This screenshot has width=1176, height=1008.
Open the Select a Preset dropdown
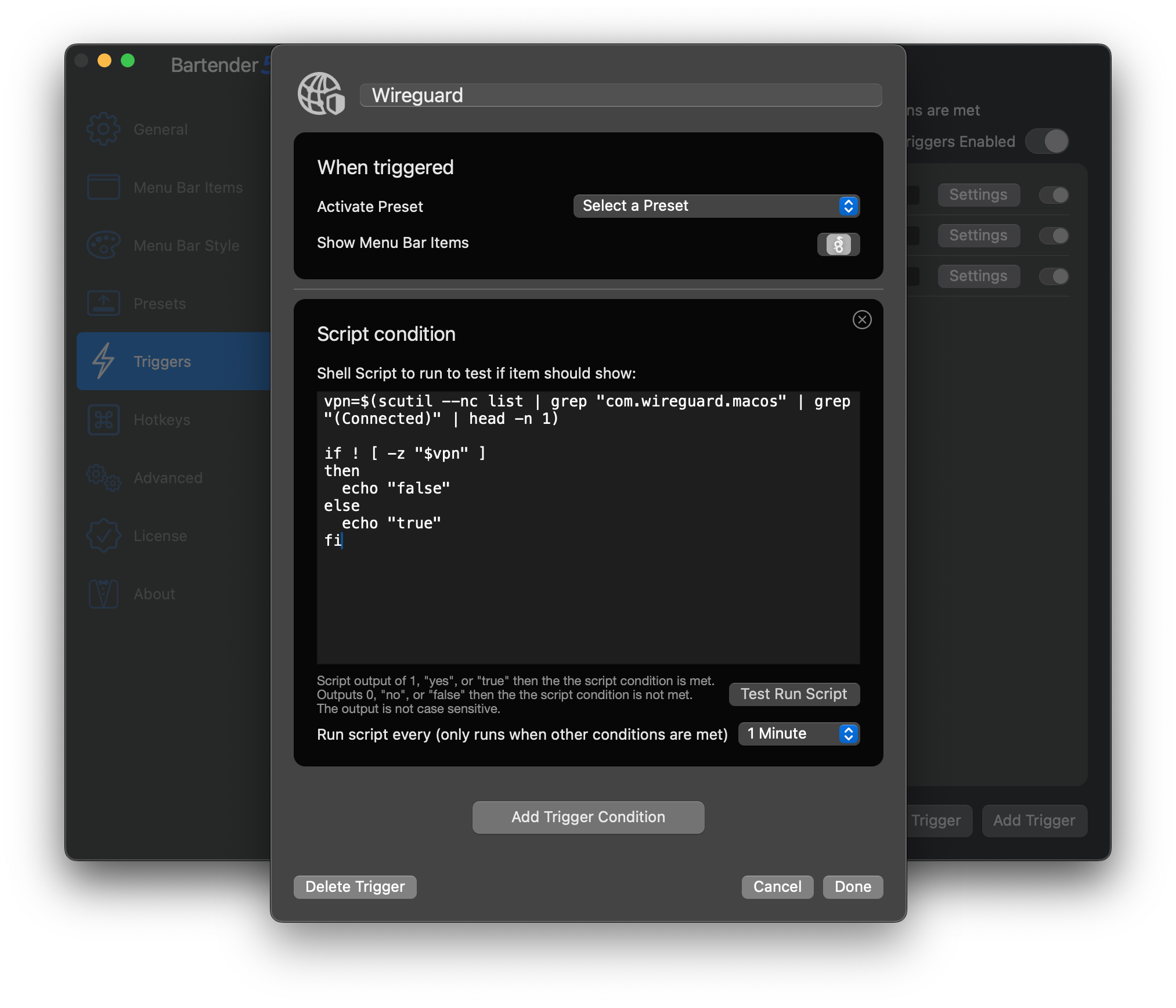coord(716,206)
